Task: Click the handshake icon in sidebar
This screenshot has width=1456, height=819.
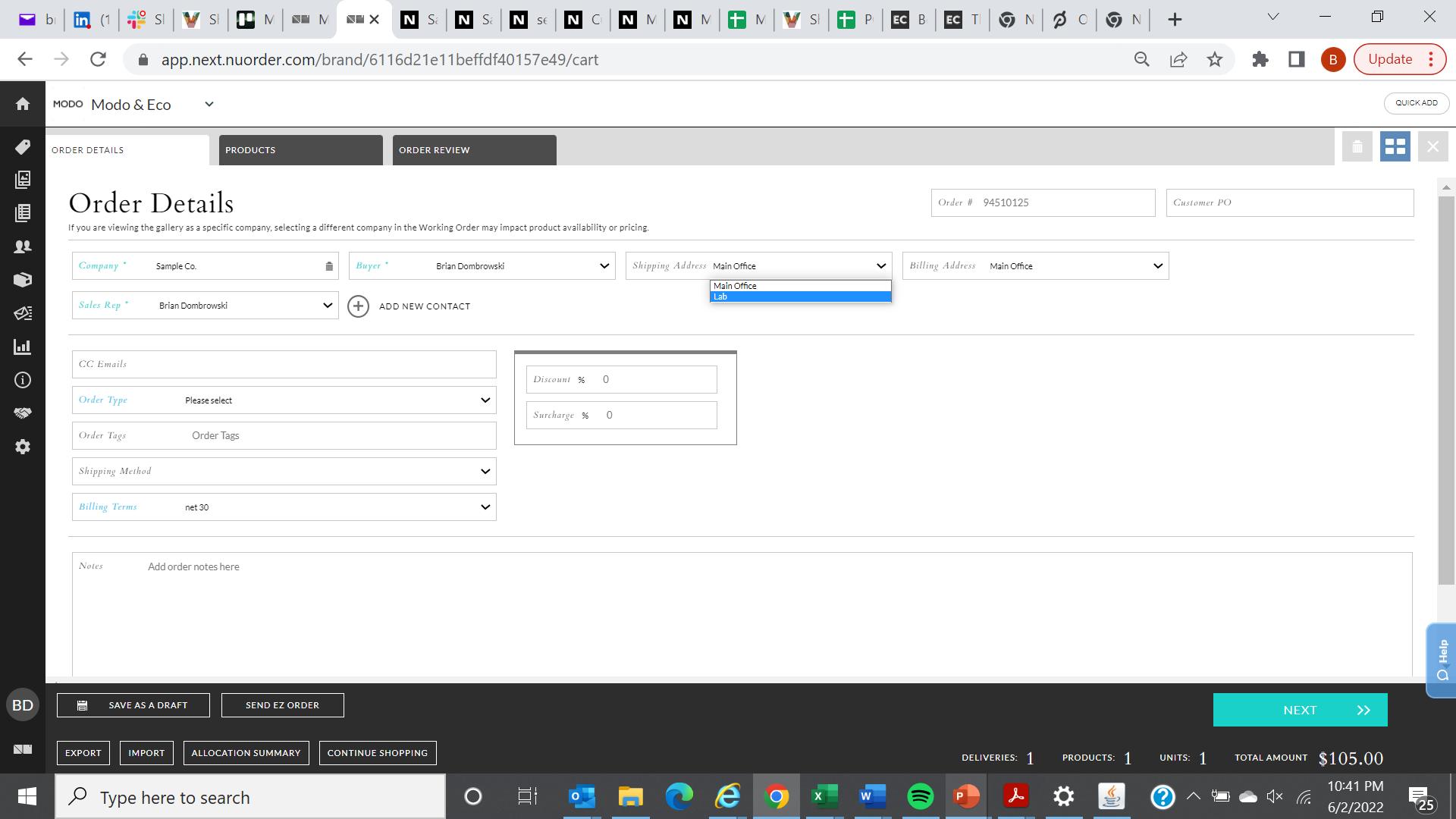Action: (x=23, y=413)
